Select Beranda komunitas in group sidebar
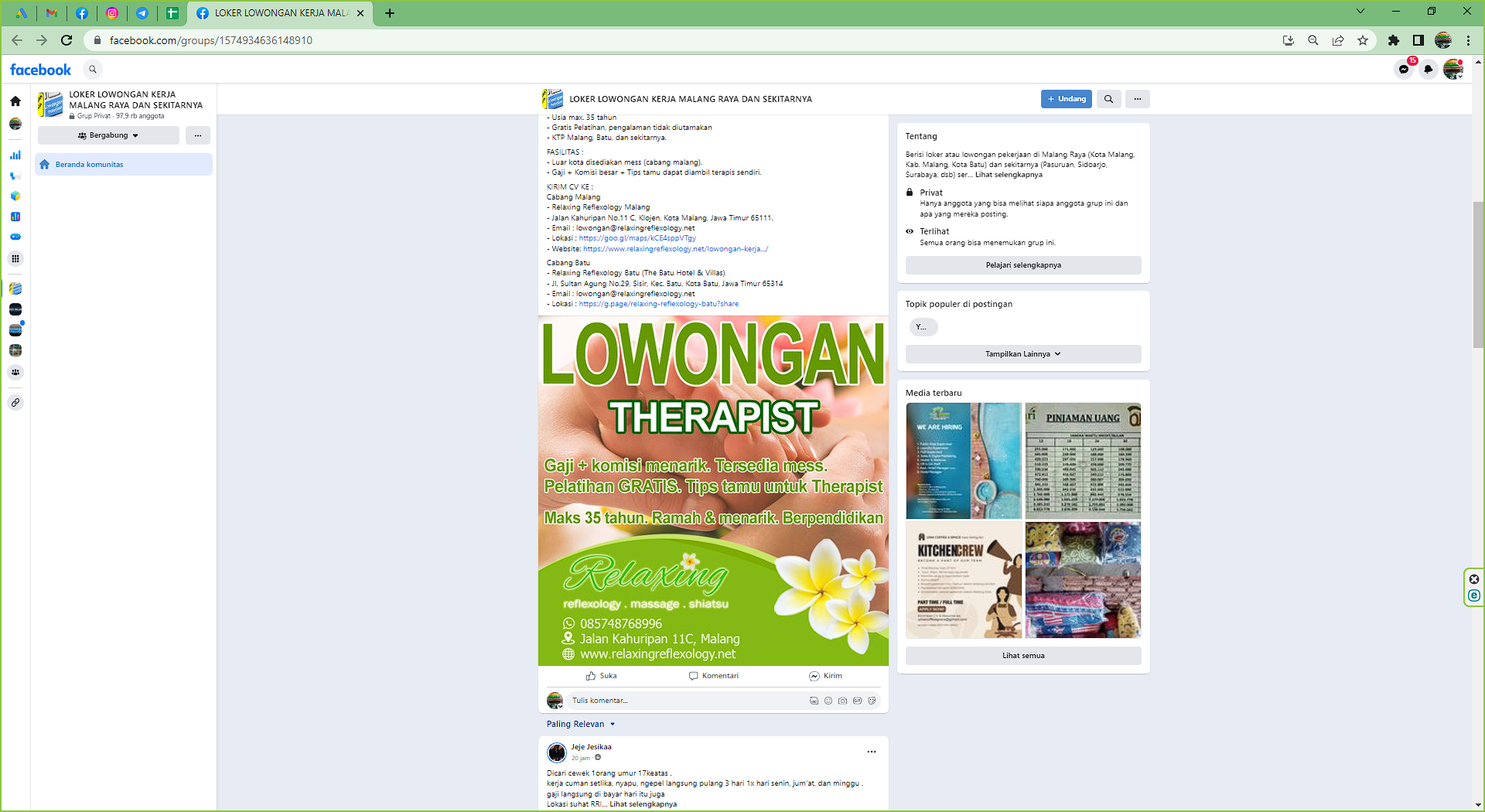 pyautogui.click(x=124, y=165)
